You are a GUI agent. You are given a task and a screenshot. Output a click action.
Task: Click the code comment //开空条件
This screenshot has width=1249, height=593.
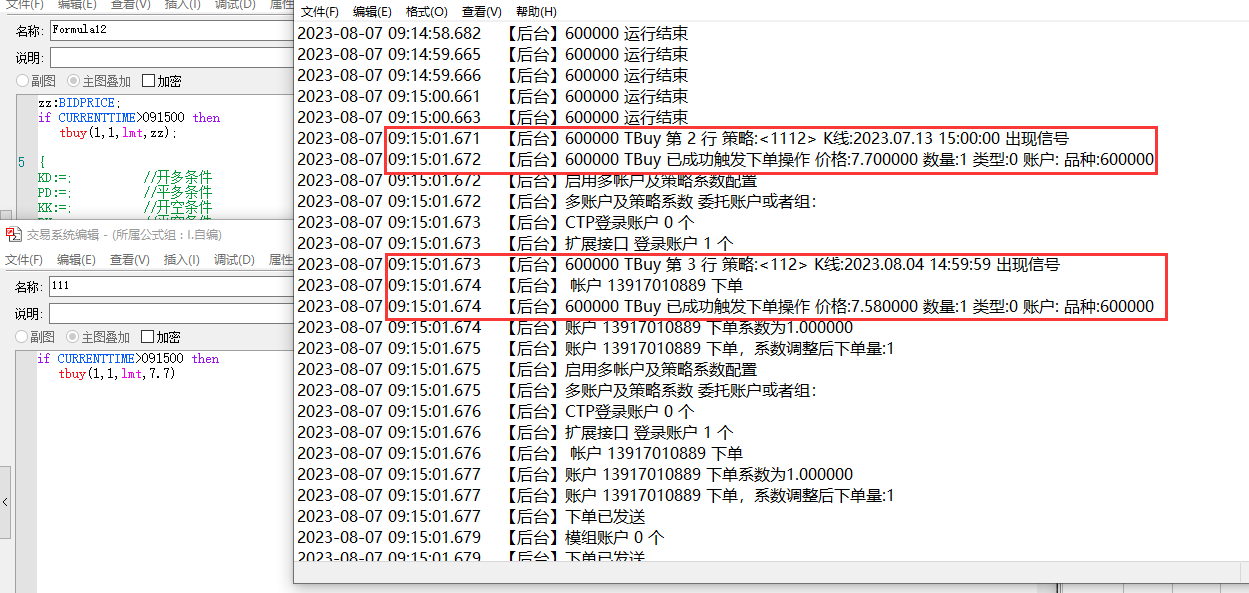tap(178, 207)
